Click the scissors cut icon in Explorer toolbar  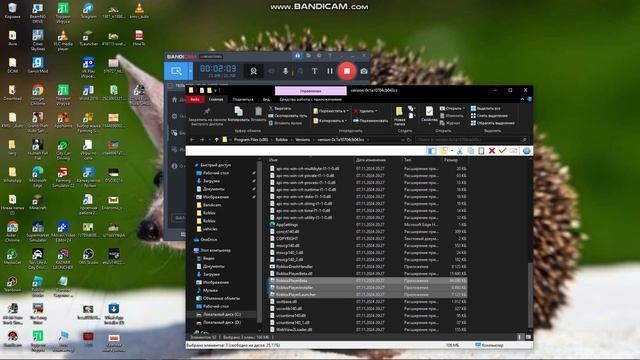point(460,151)
